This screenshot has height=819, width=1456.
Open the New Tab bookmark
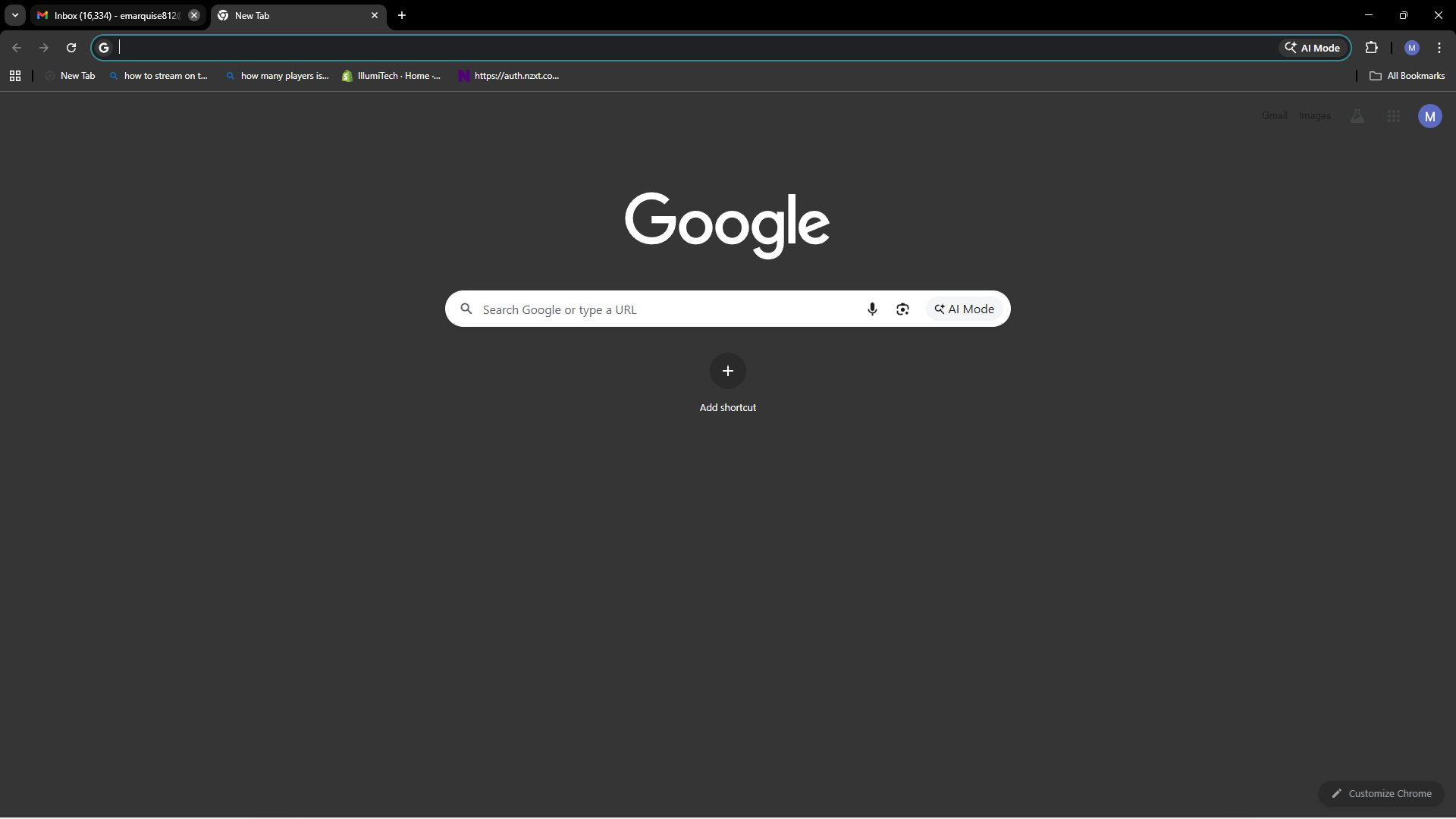click(x=70, y=76)
